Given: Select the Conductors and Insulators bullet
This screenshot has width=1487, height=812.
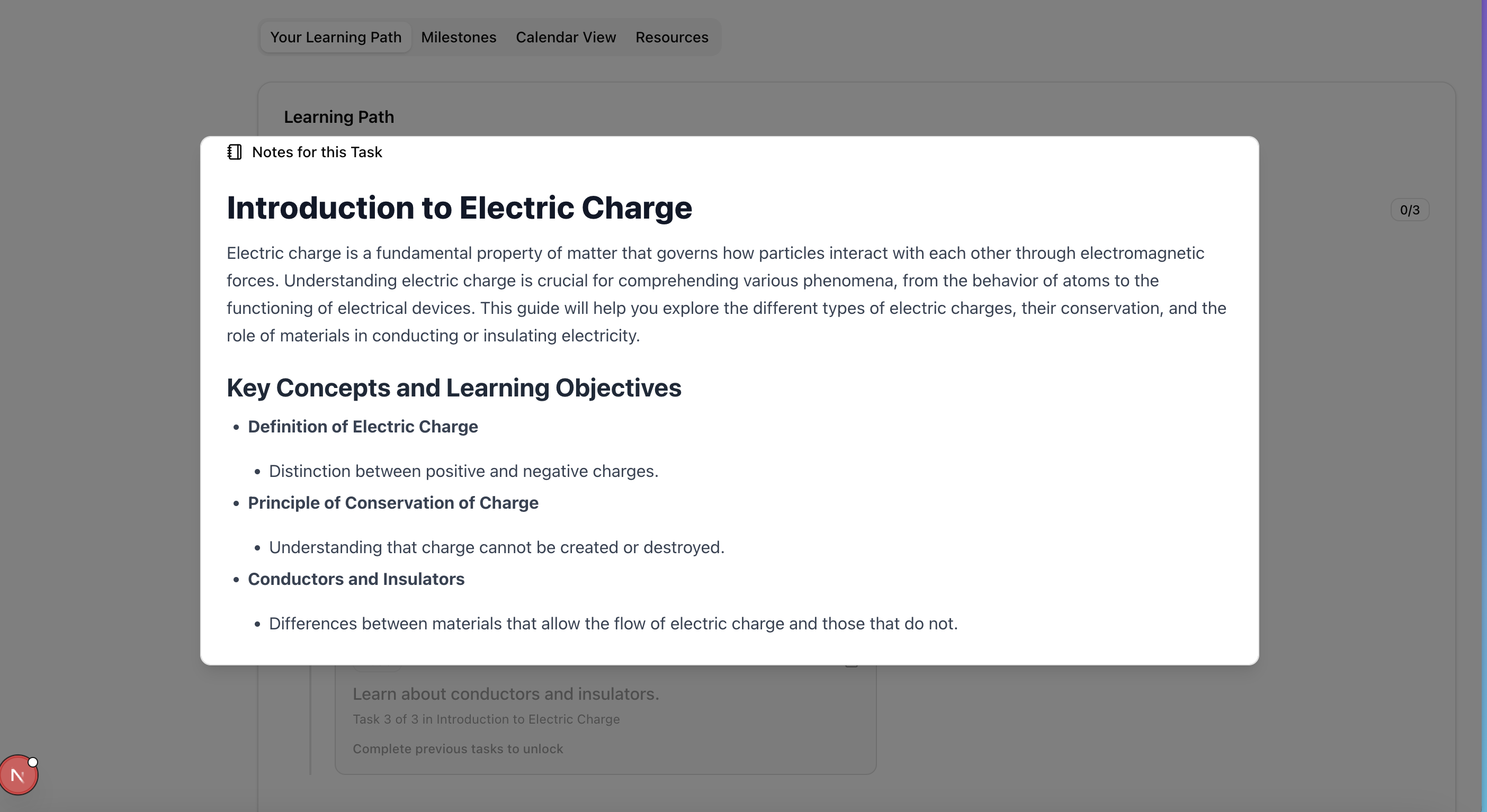Looking at the screenshot, I should coord(356,579).
